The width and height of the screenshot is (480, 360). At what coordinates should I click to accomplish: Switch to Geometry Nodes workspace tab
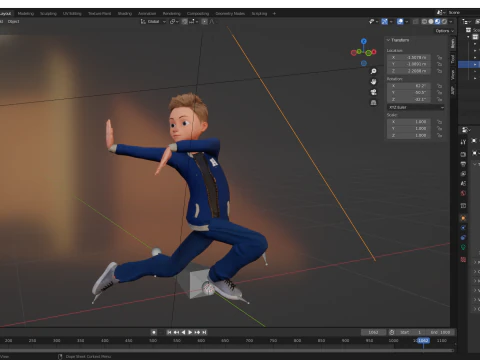(230, 14)
